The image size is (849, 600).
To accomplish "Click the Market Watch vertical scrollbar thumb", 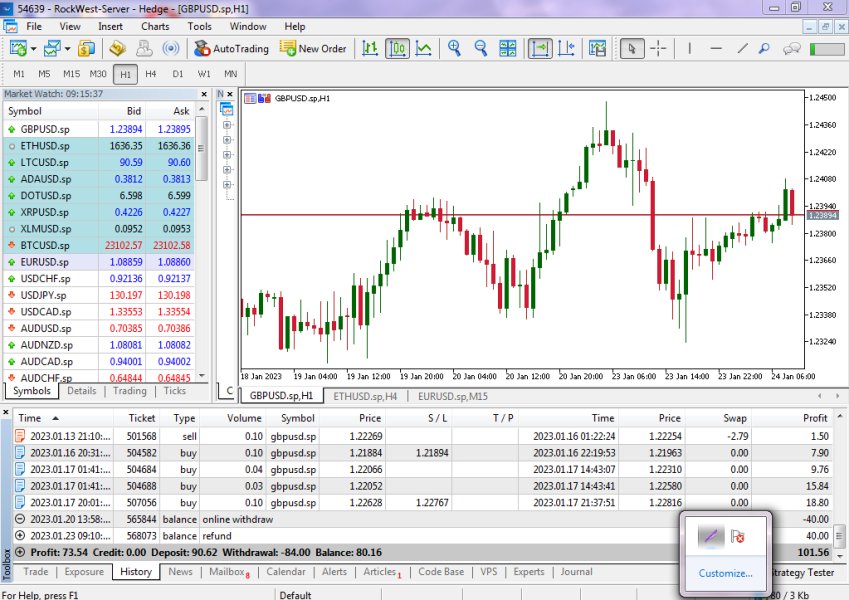I will click(201, 148).
